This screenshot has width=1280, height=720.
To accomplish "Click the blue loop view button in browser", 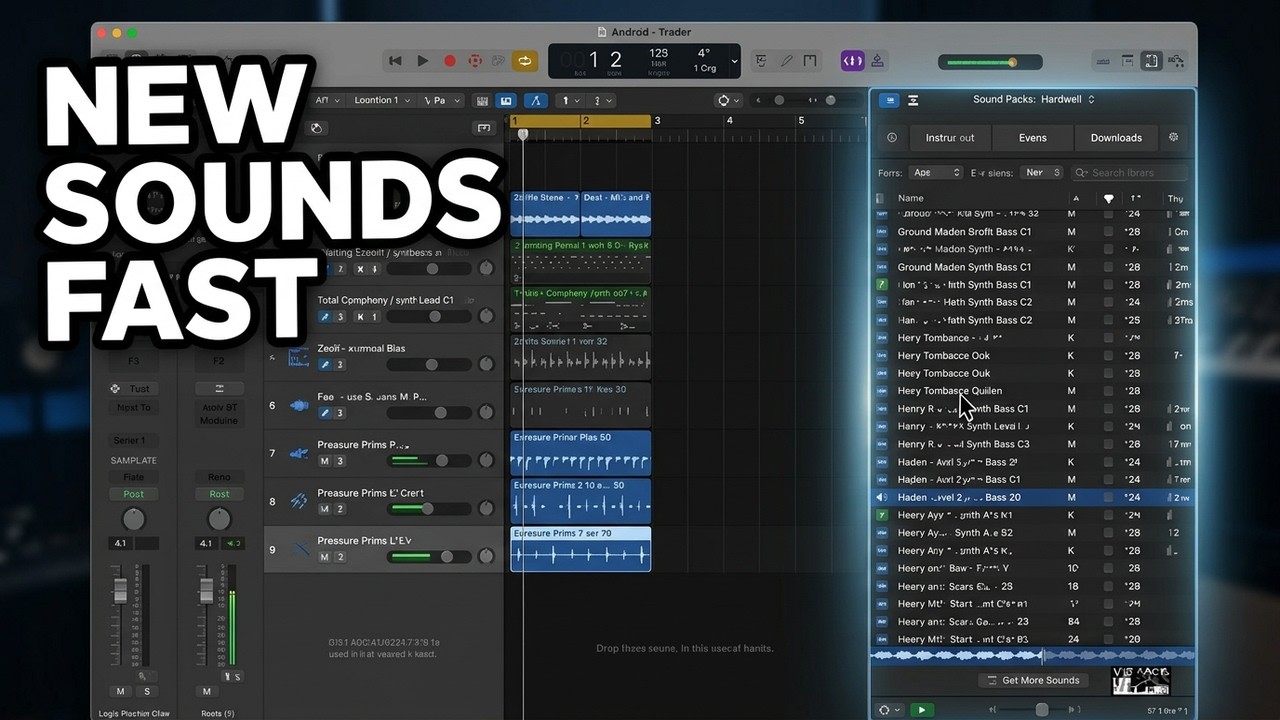I will (x=888, y=100).
